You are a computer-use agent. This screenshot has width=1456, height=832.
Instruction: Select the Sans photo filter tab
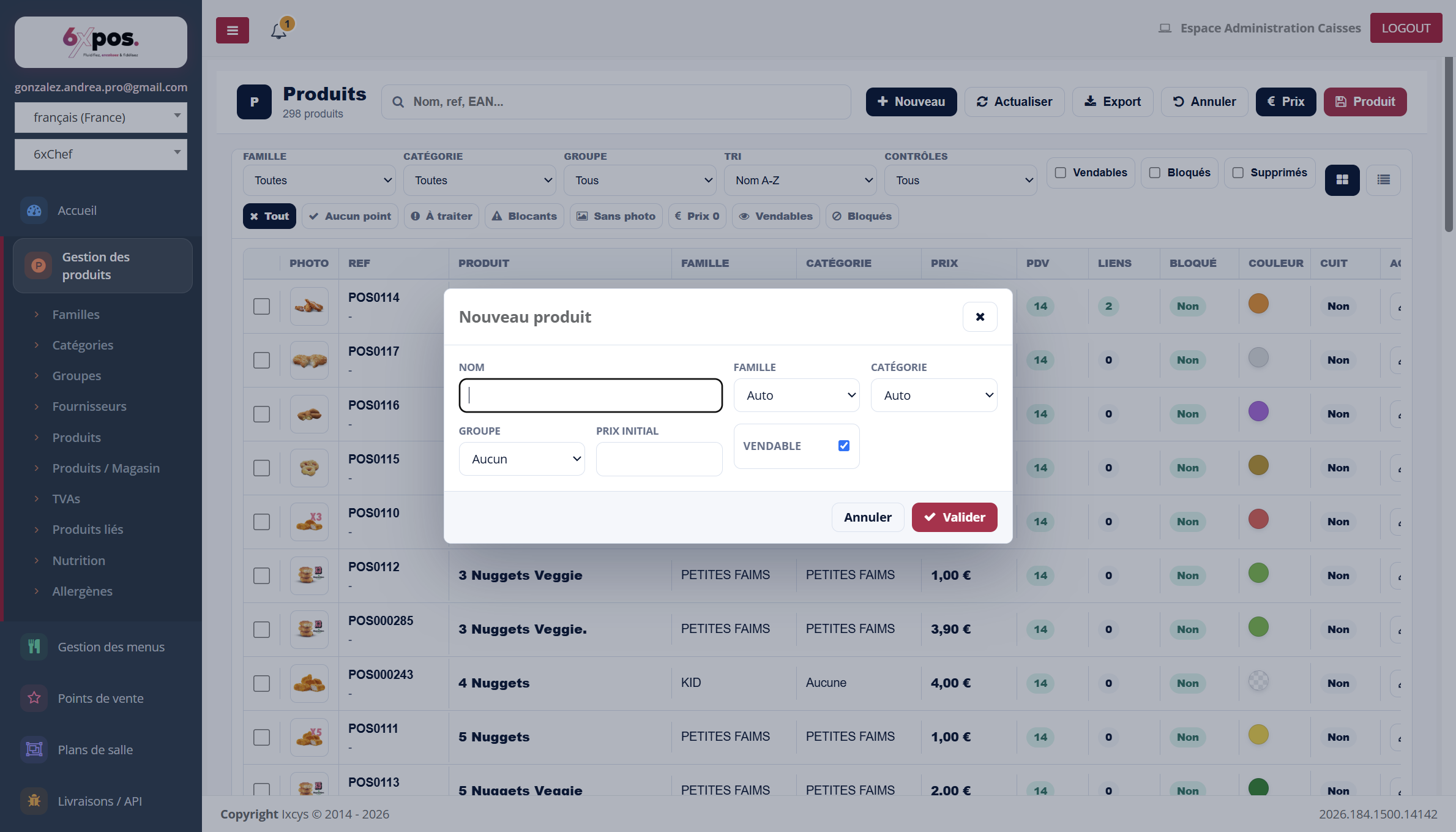pyautogui.click(x=616, y=216)
